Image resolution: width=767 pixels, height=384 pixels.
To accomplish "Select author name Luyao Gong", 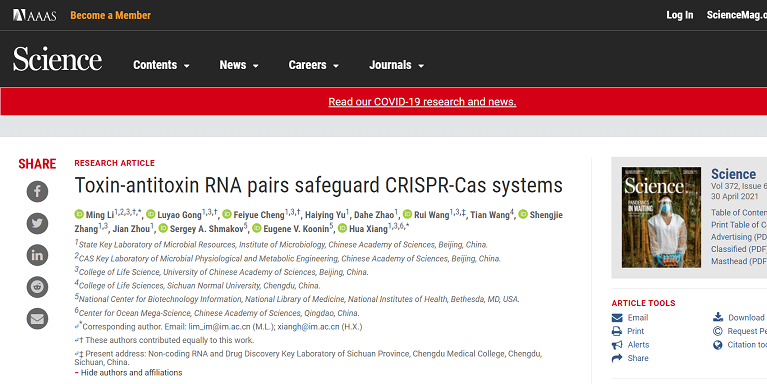I will (180, 215).
